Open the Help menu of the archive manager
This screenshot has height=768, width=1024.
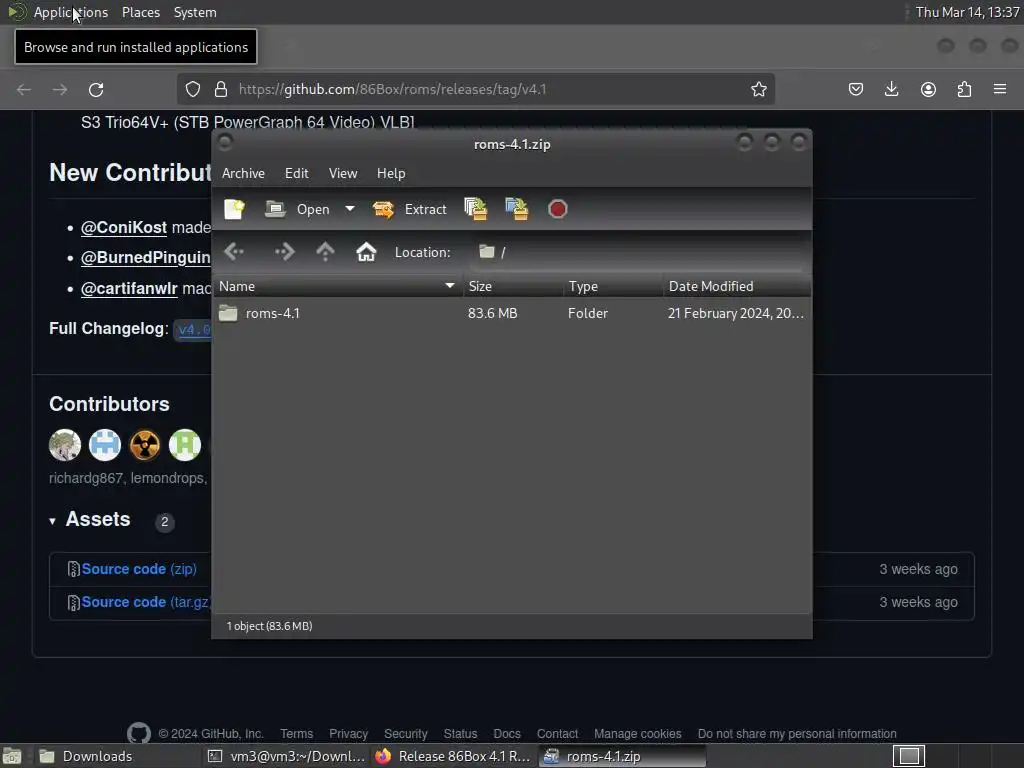pos(391,173)
